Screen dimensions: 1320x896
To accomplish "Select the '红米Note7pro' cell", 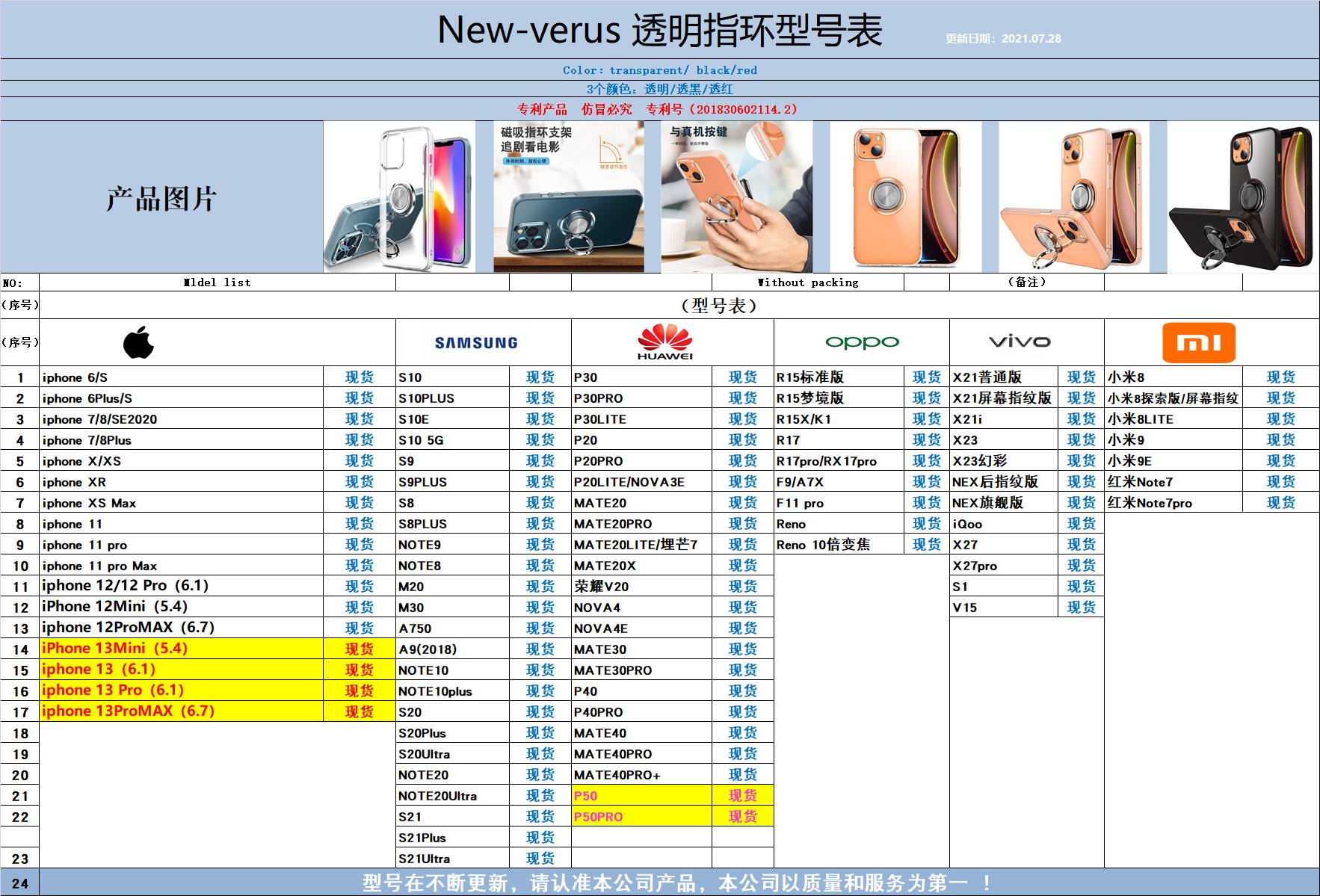I will point(1173,502).
